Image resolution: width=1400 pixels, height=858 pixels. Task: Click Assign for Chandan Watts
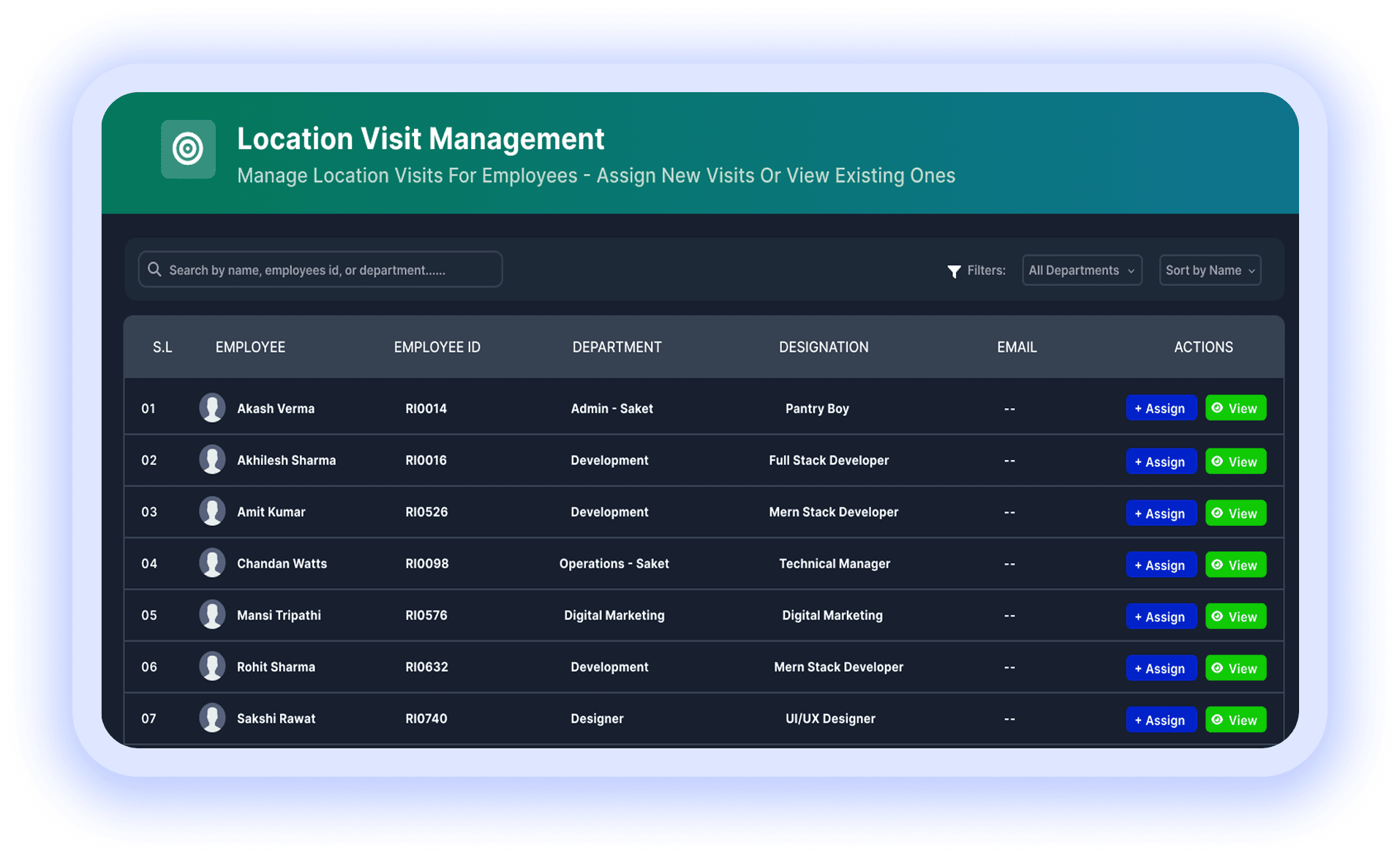[1161, 564]
